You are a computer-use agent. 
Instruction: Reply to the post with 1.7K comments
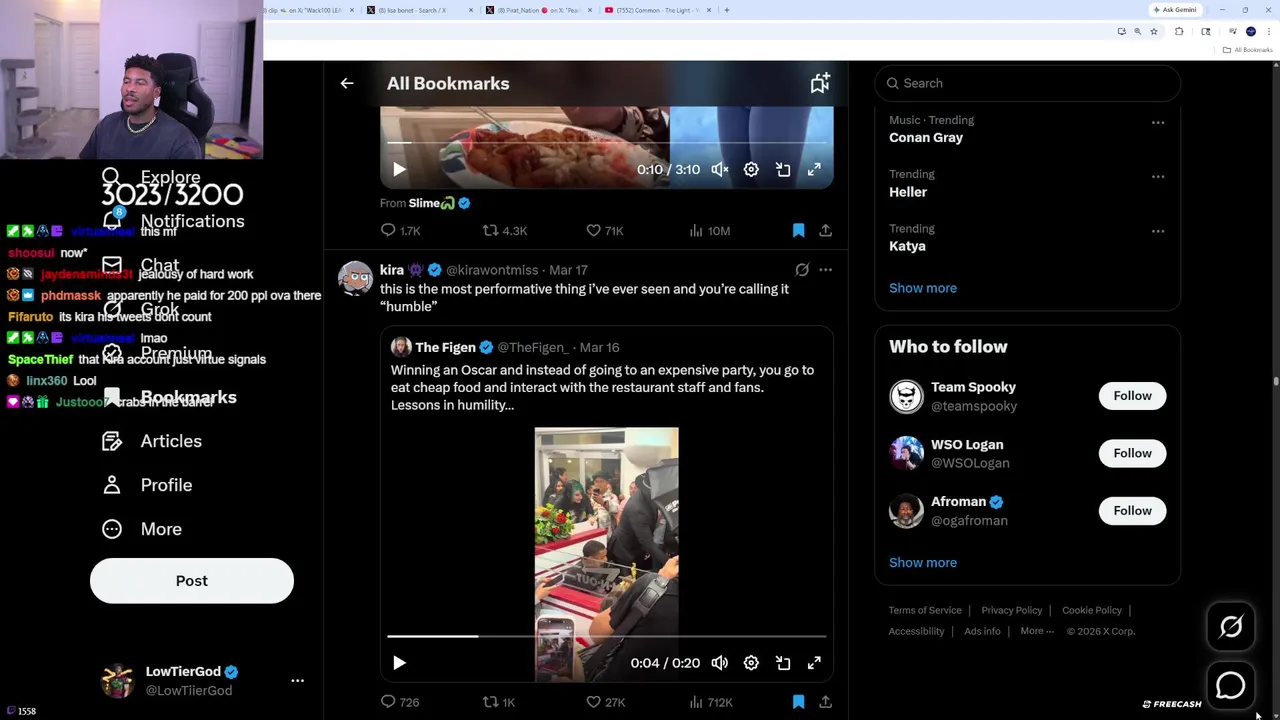(400, 231)
